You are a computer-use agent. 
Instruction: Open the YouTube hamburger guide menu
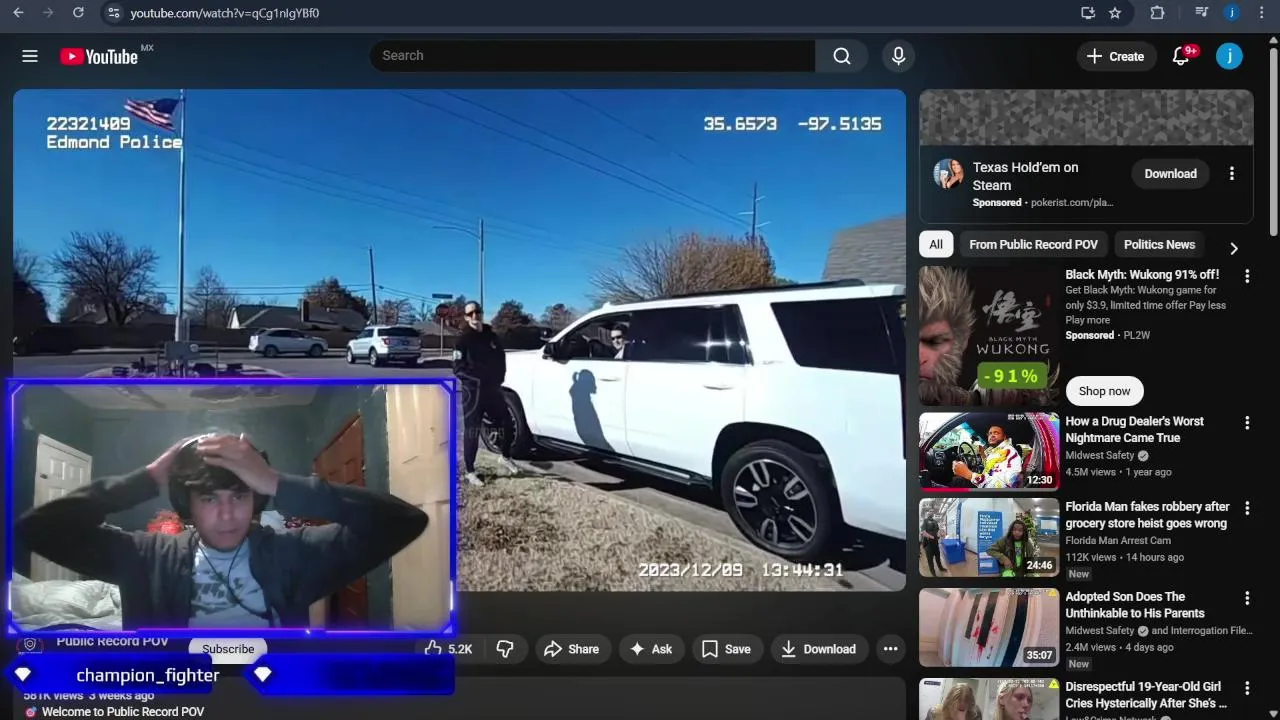[x=30, y=56]
